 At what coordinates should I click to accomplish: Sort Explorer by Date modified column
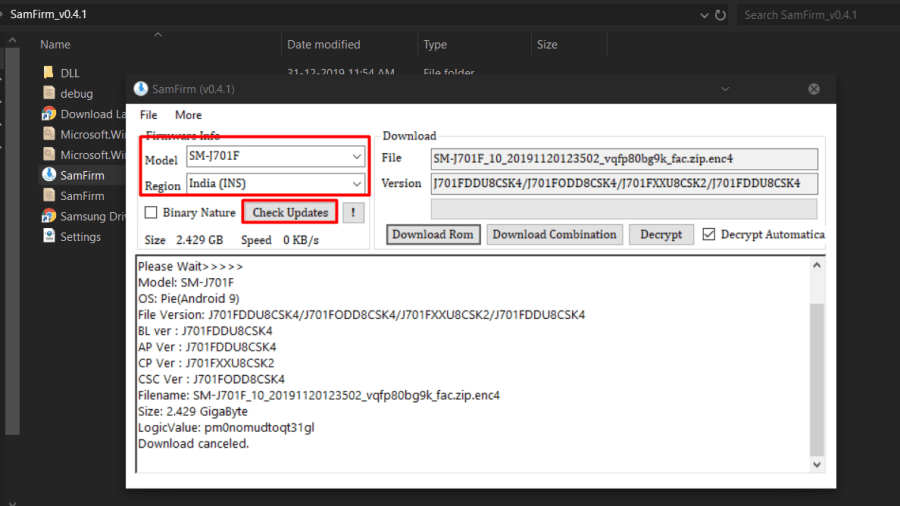324,44
